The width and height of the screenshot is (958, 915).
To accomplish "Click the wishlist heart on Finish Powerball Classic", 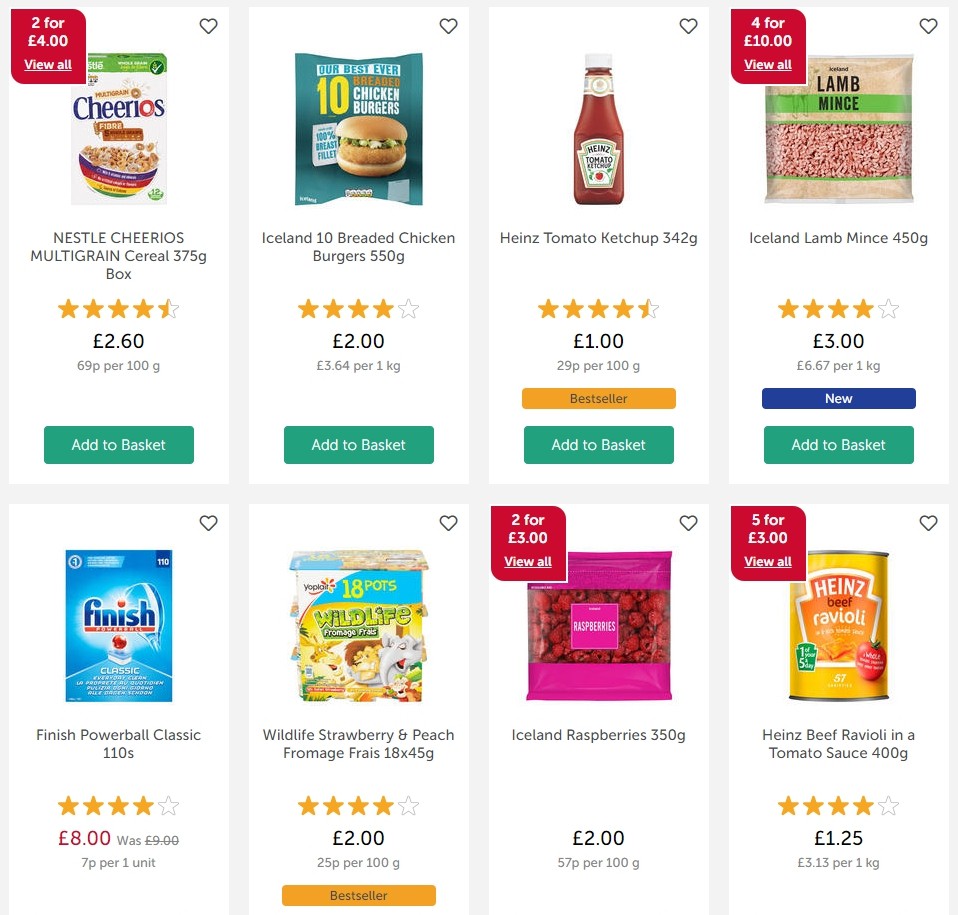I will [x=208, y=523].
